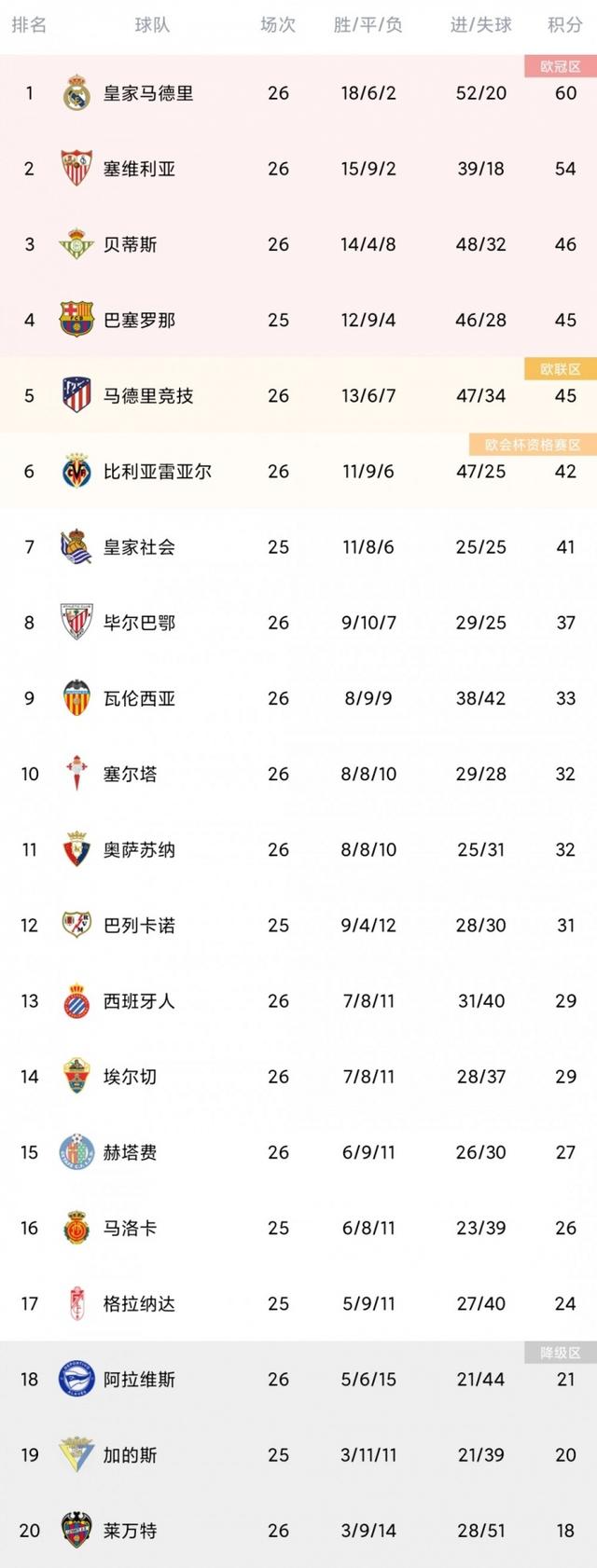Click the 欧冠区 zone label
Image resolution: width=597 pixels, height=1568 pixels.
click(560, 66)
